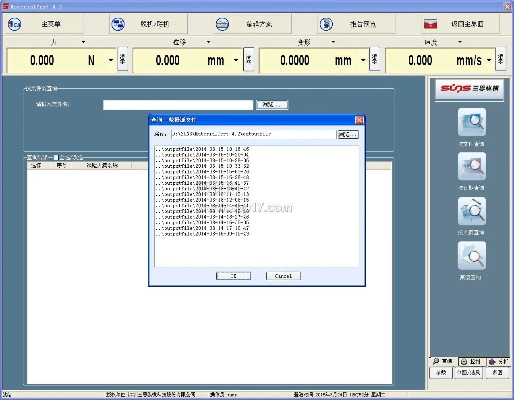Image resolution: width=514 pixels, height=400 pixels.
Task: Select the last outputfile entry in the dialog list
Action: pos(202,234)
